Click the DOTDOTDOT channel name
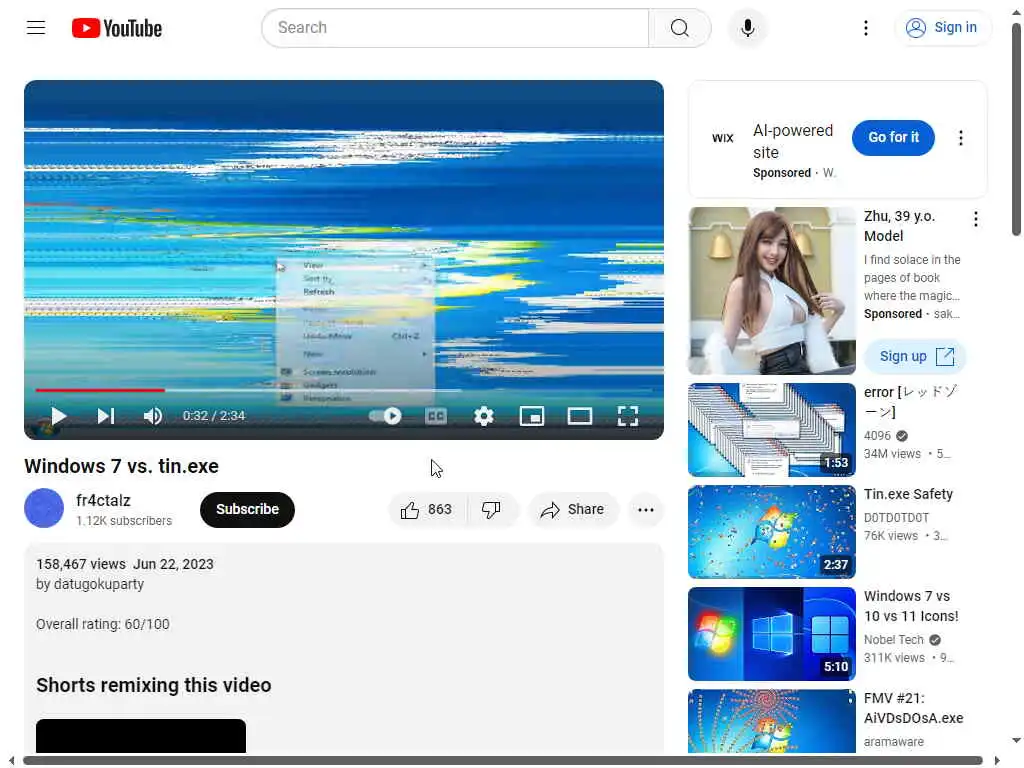Viewport: 1024px width, 768px height. click(896, 517)
